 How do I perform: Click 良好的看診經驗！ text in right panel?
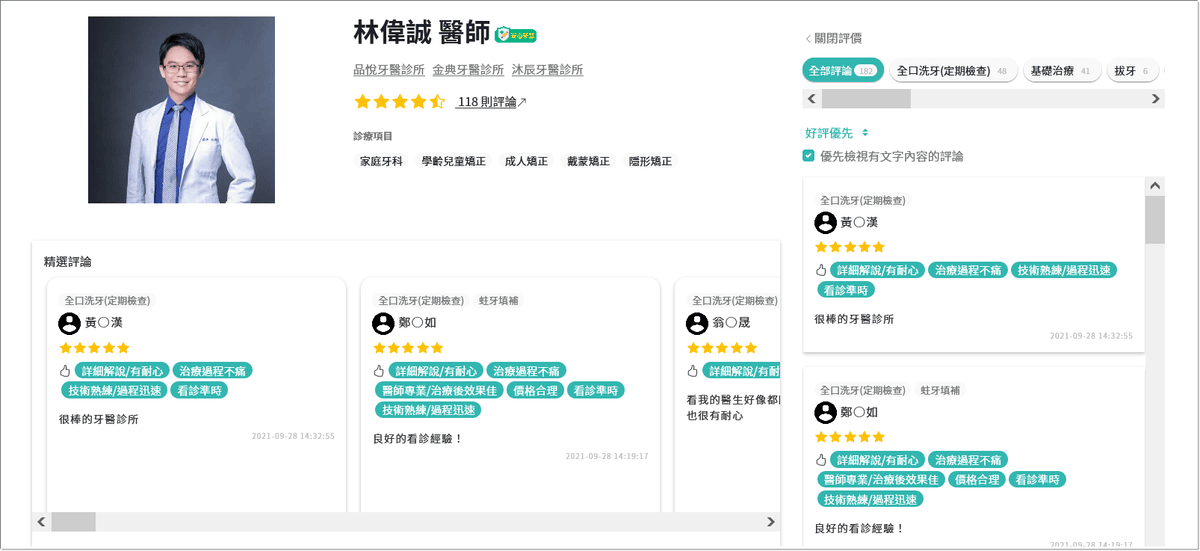(x=860, y=528)
